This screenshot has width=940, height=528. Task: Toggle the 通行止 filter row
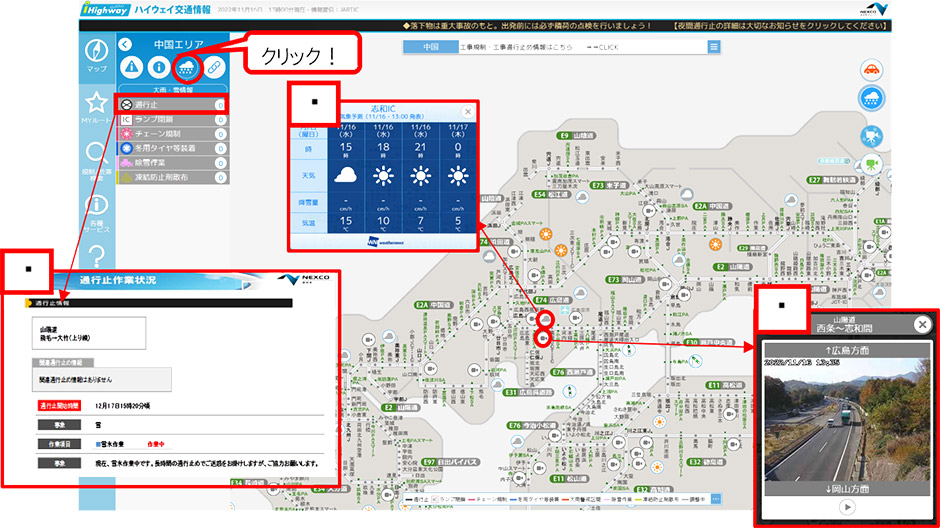[171, 105]
